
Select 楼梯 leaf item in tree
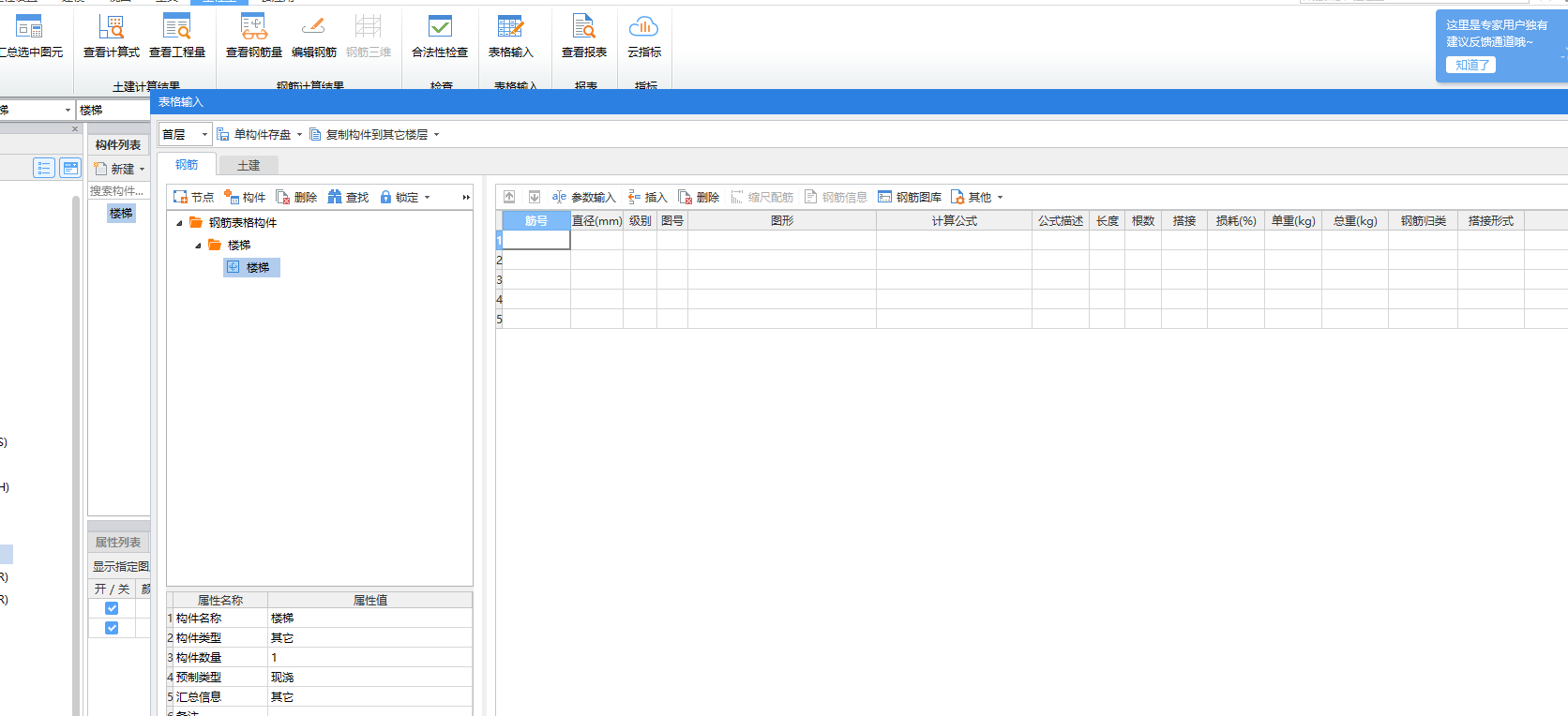251,267
